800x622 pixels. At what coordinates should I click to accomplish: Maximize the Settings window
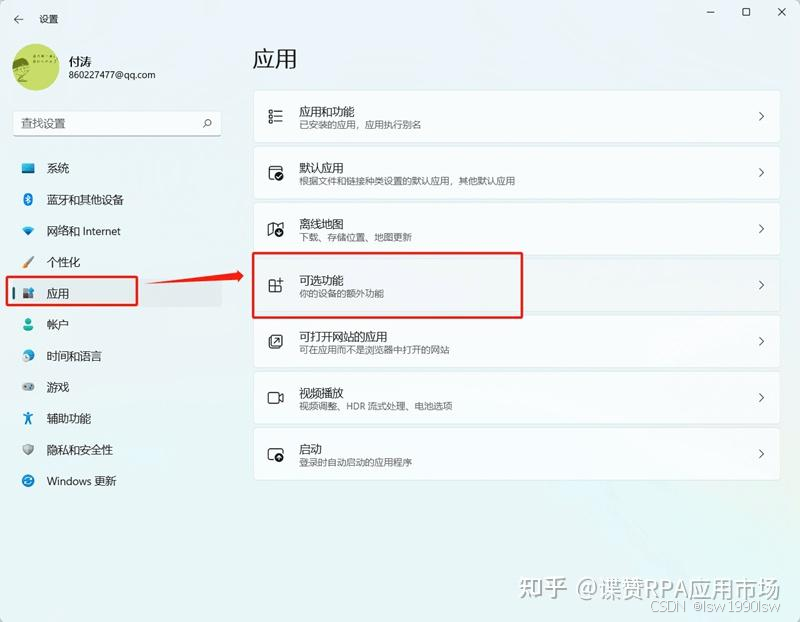(746, 12)
